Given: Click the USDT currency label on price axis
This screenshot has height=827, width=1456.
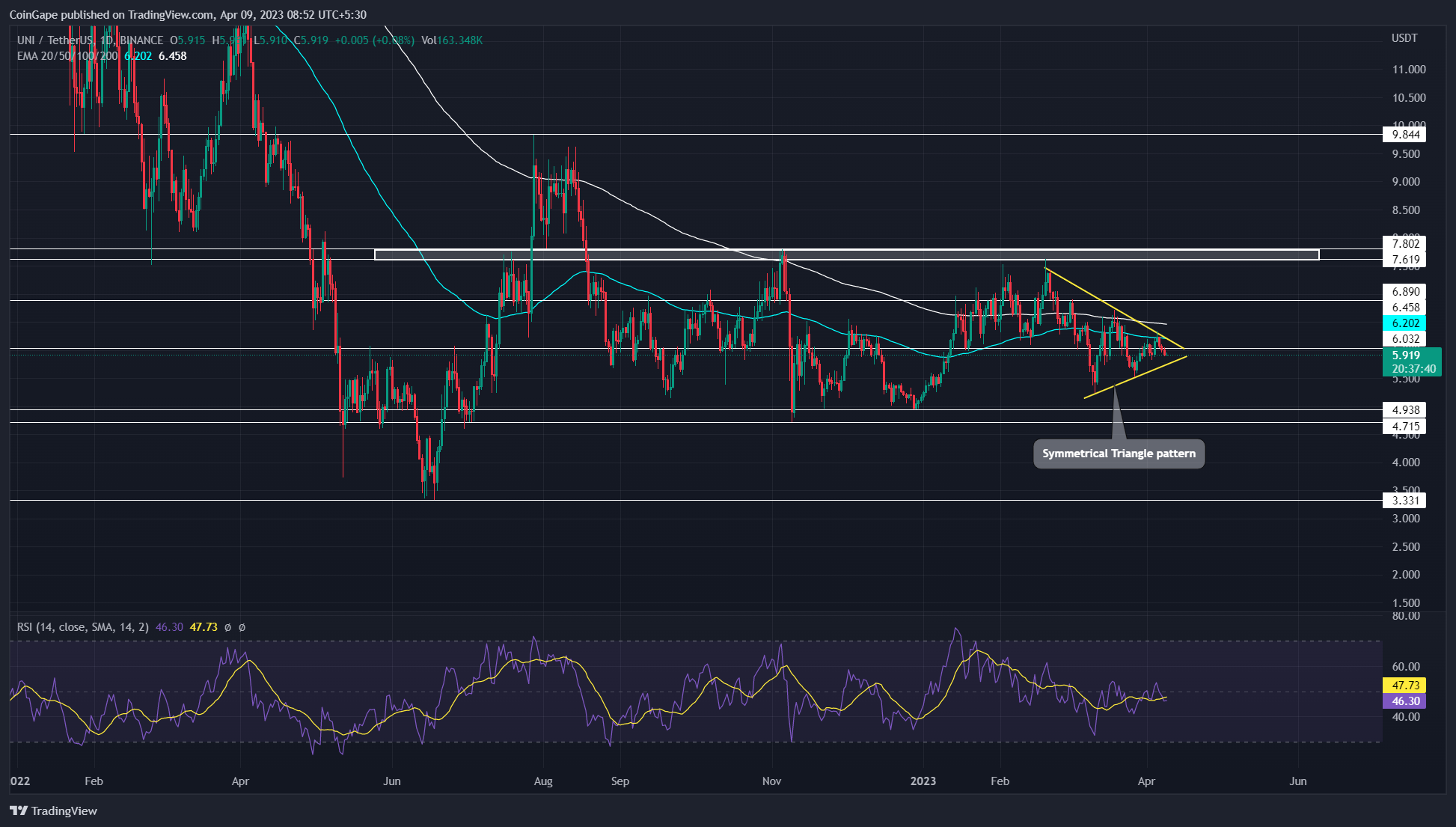Looking at the screenshot, I should [1404, 38].
